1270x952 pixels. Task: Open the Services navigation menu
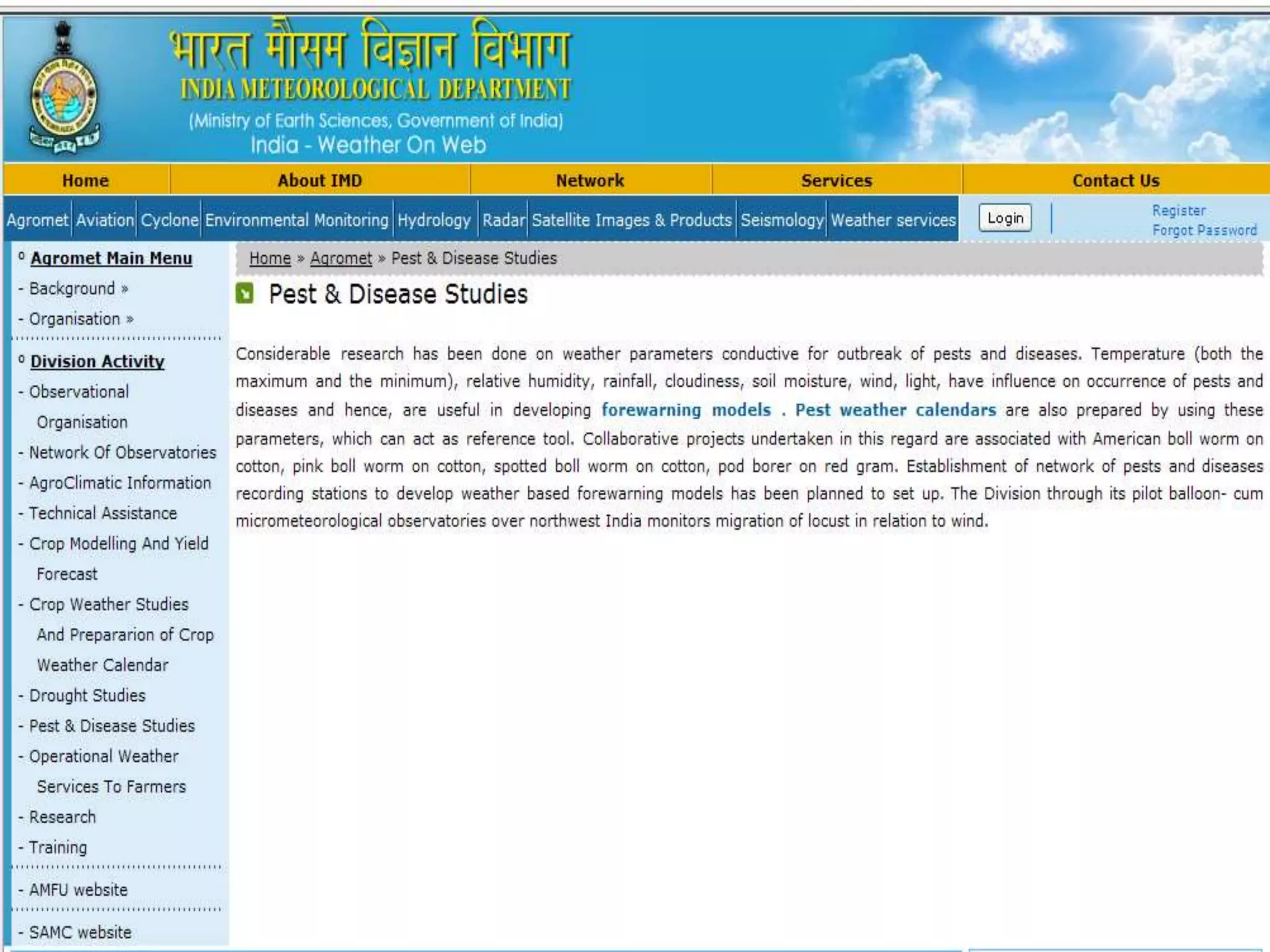(836, 180)
